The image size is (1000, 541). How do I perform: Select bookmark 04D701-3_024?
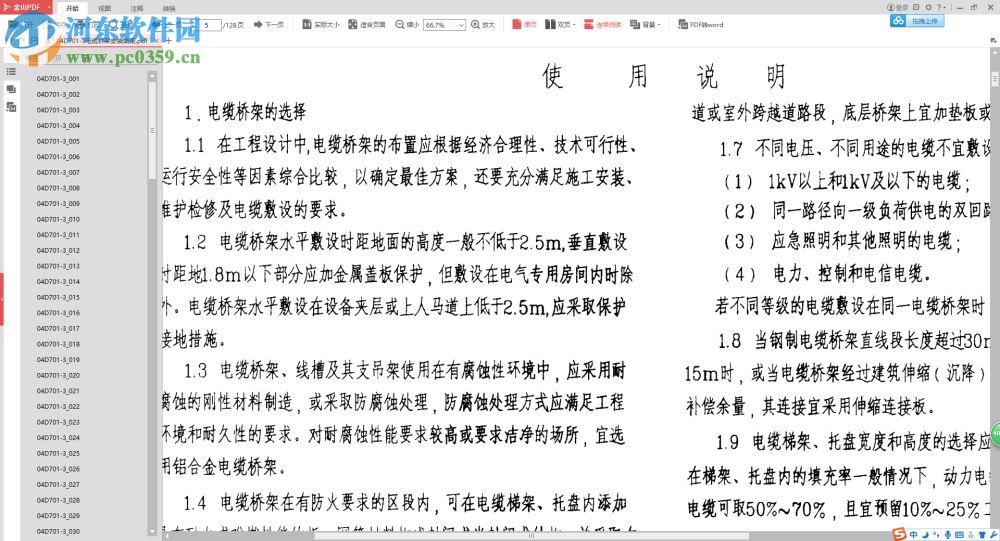point(58,438)
